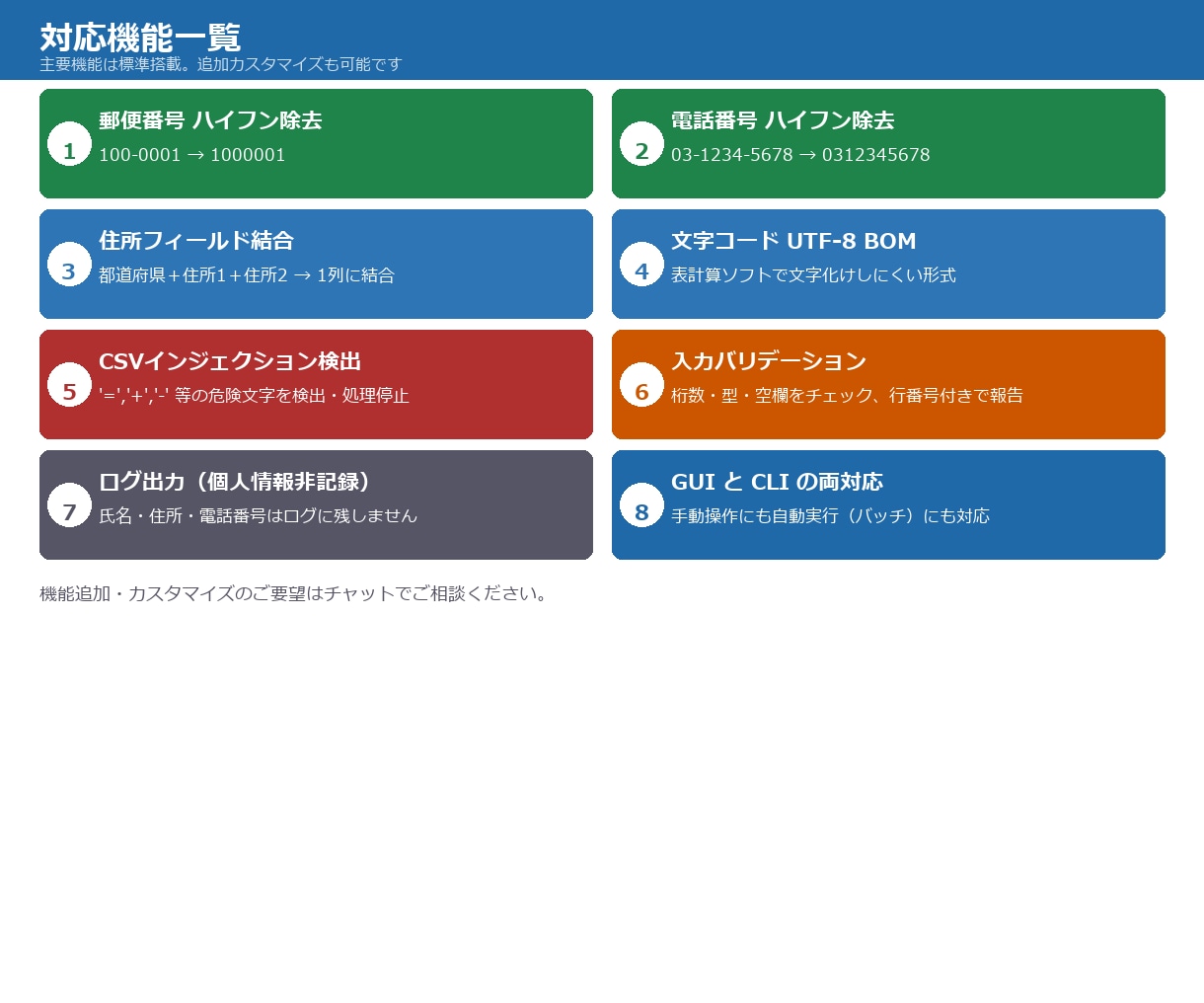This screenshot has height=1003, width=1204.
Task: Click the number 3 circle badge
Action: [69, 265]
